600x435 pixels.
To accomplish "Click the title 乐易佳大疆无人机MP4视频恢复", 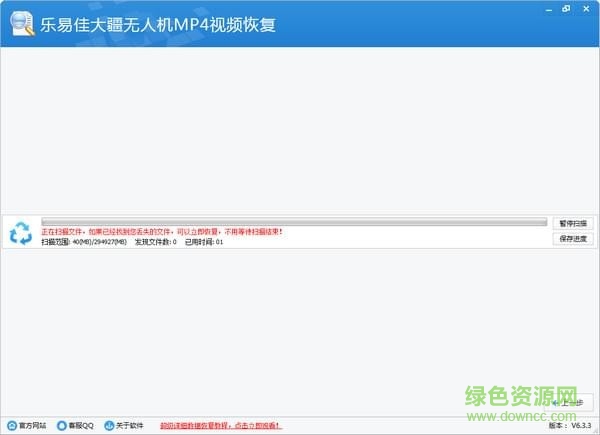I will pos(158,25).
